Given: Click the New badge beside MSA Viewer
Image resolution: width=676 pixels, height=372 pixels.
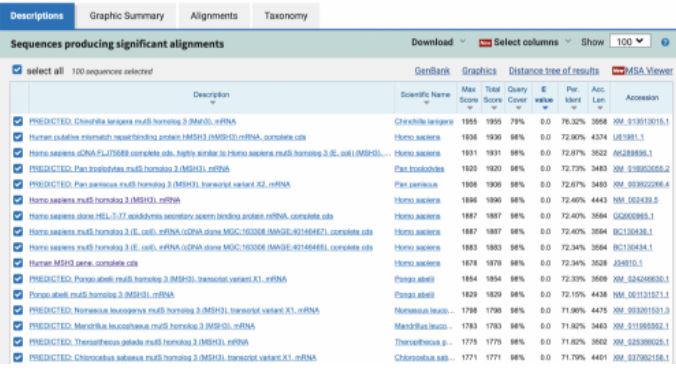Looking at the screenshot, I should tap(618, 71).
